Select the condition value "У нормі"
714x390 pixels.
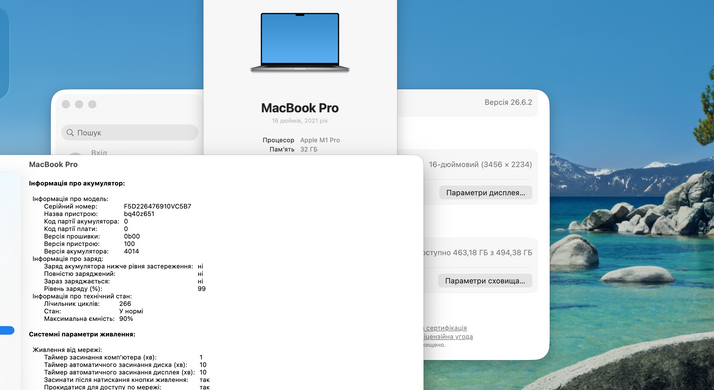click(131, 311)
